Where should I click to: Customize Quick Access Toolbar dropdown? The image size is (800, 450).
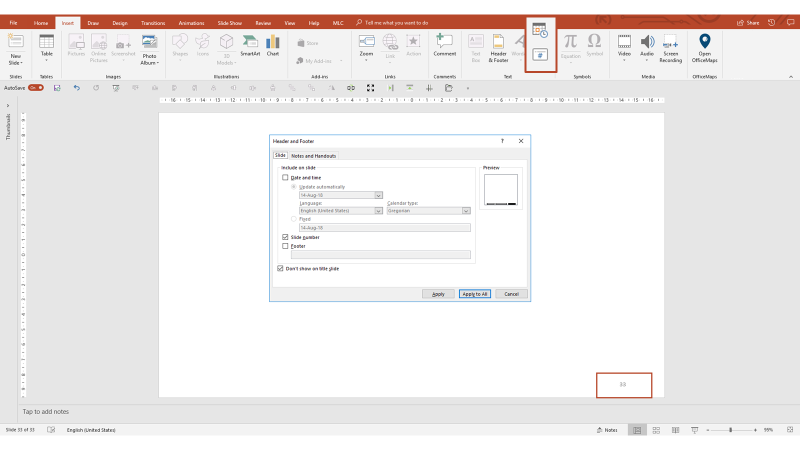click(468, 88)
